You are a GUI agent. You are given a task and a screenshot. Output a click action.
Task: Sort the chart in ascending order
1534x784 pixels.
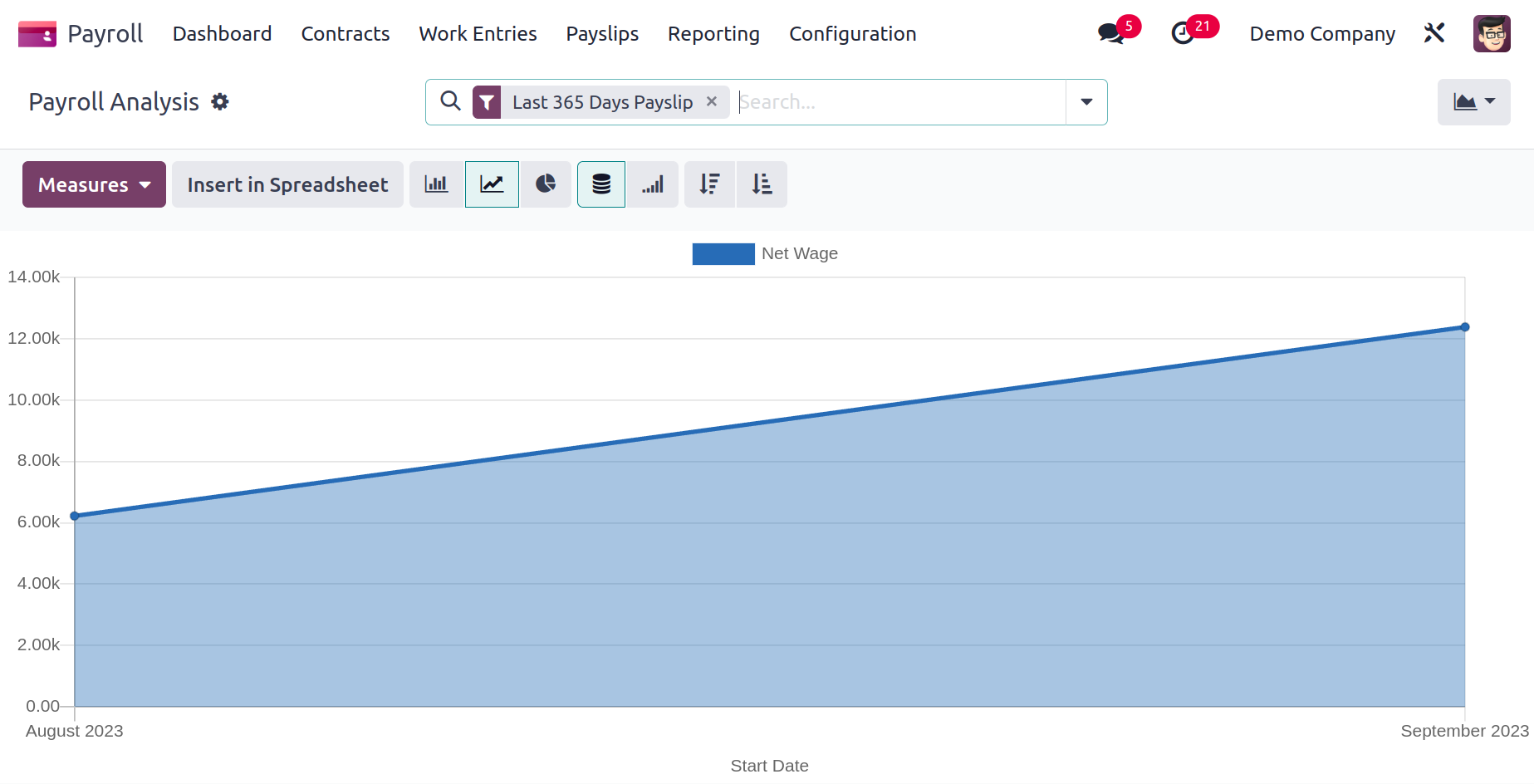click(x=762, y=184)
